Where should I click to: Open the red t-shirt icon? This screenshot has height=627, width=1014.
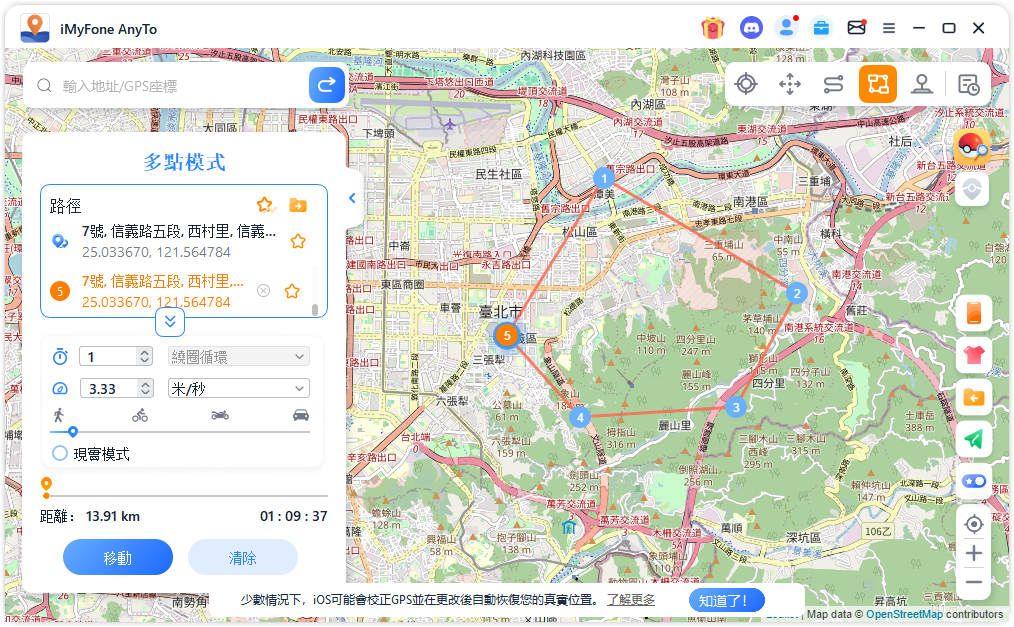(973, 355)
